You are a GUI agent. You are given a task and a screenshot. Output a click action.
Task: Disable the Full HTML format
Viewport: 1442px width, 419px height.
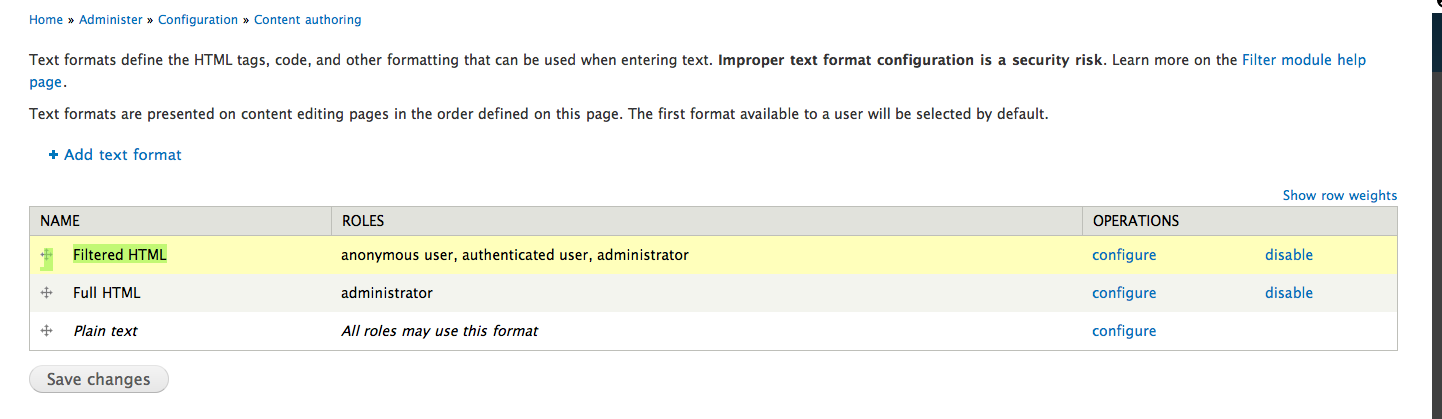click(1288, 293)
